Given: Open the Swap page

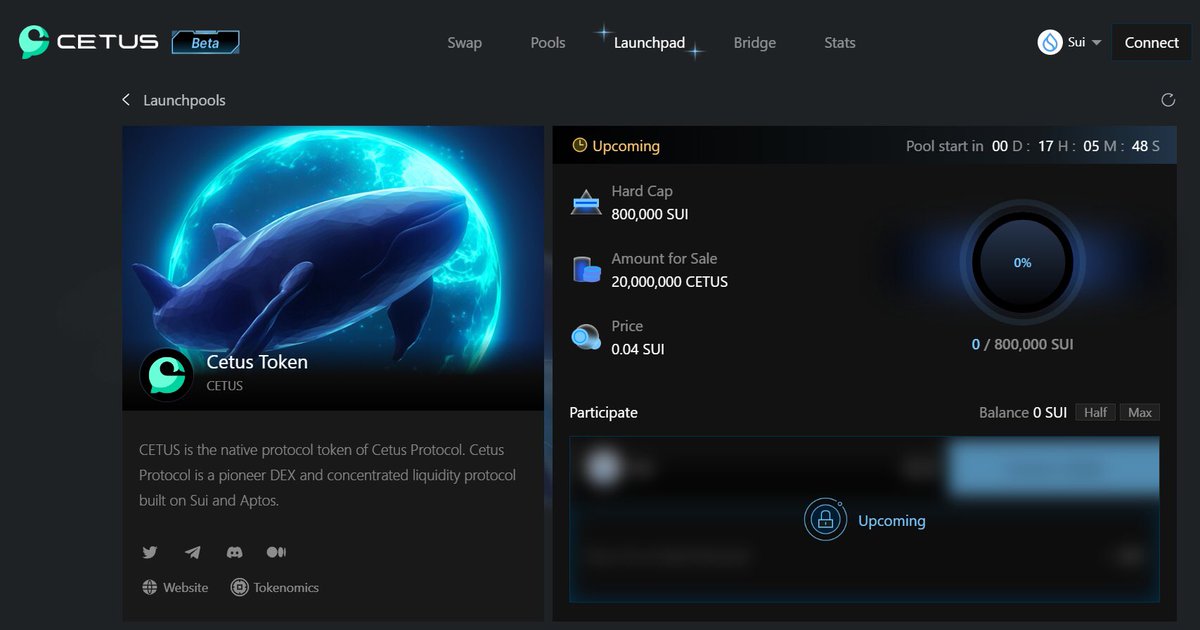Looking at the screenshot, I should click(x=464, y=43).
